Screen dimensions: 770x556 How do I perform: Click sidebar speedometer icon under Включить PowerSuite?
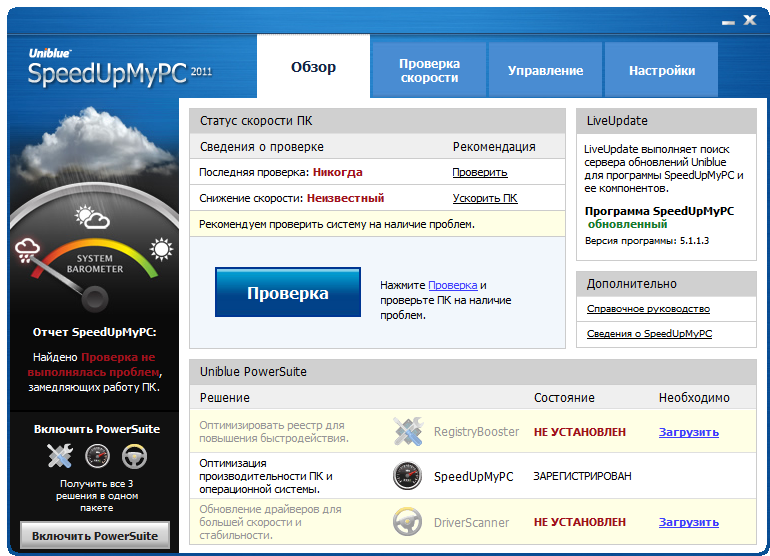97,456
